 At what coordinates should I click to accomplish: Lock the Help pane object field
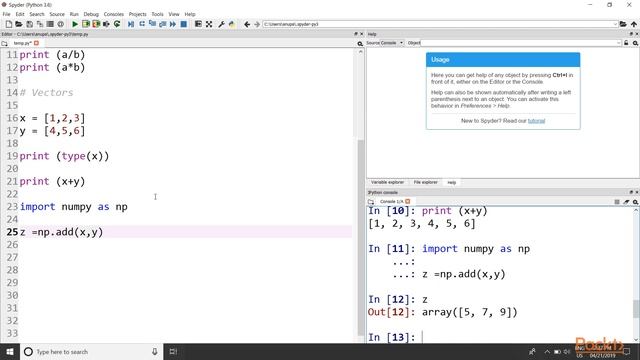(626, 43)
